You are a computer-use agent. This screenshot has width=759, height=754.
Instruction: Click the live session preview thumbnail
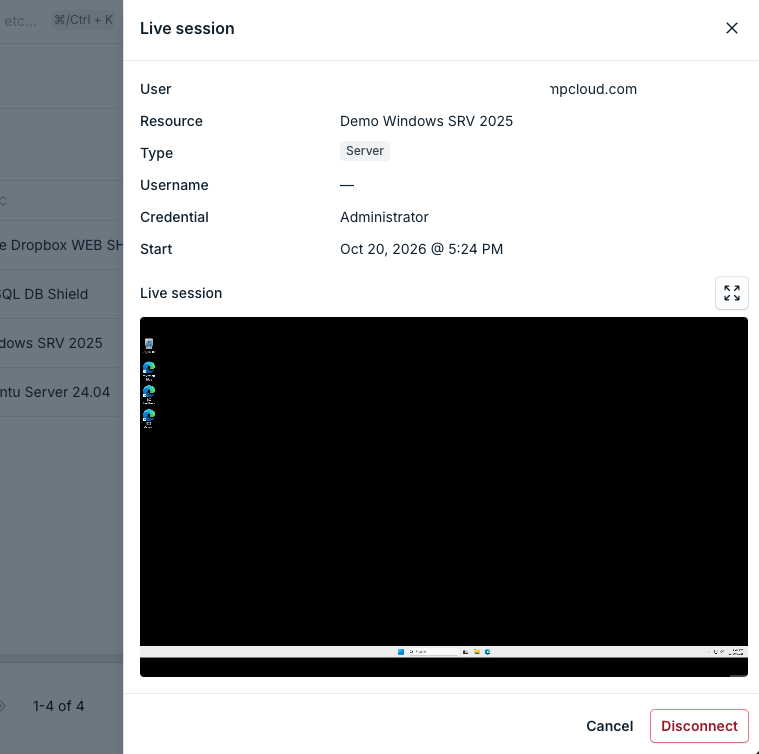(443, 497)
